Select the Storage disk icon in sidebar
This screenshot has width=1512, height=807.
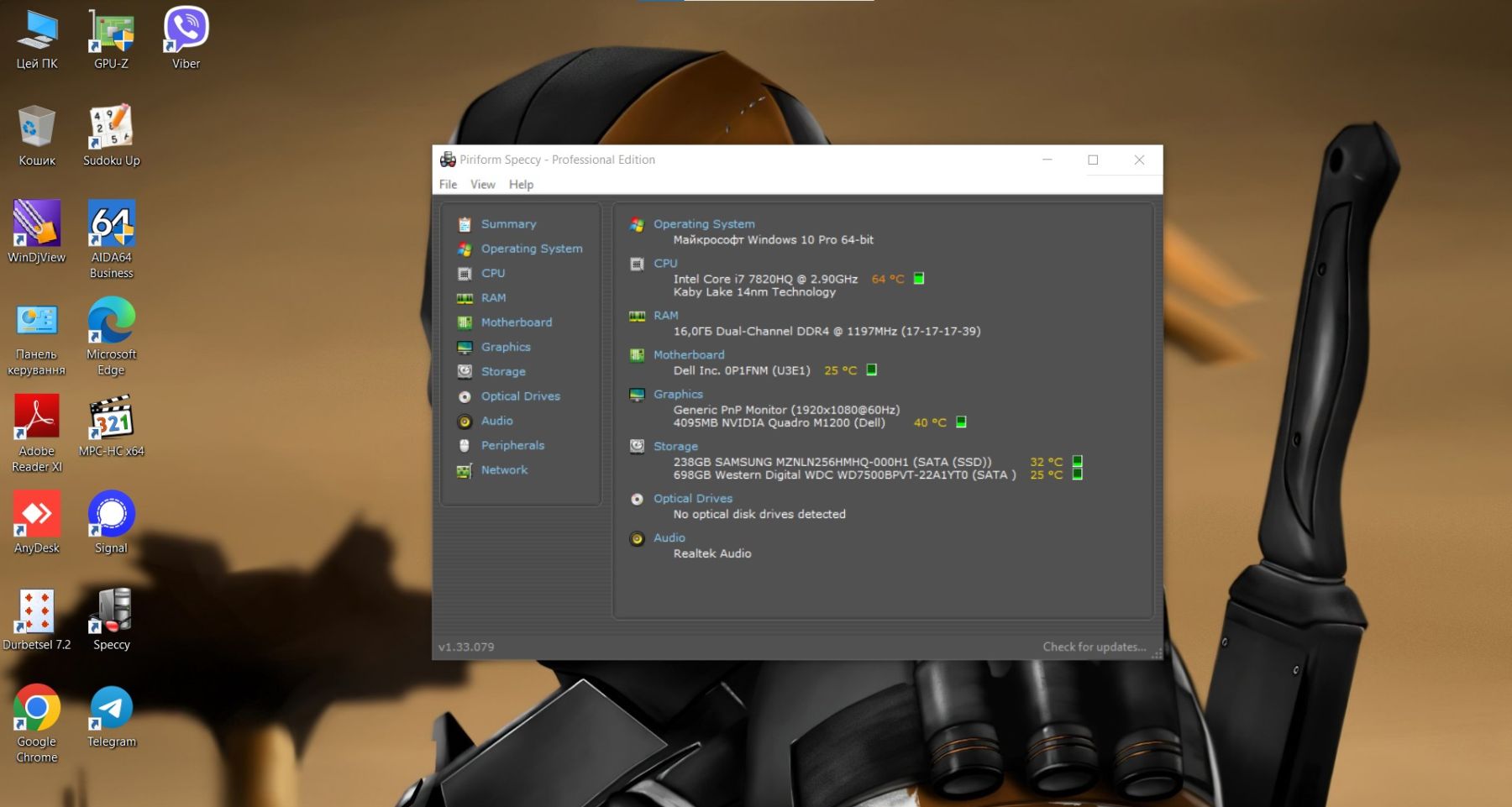tap(465, 371)
